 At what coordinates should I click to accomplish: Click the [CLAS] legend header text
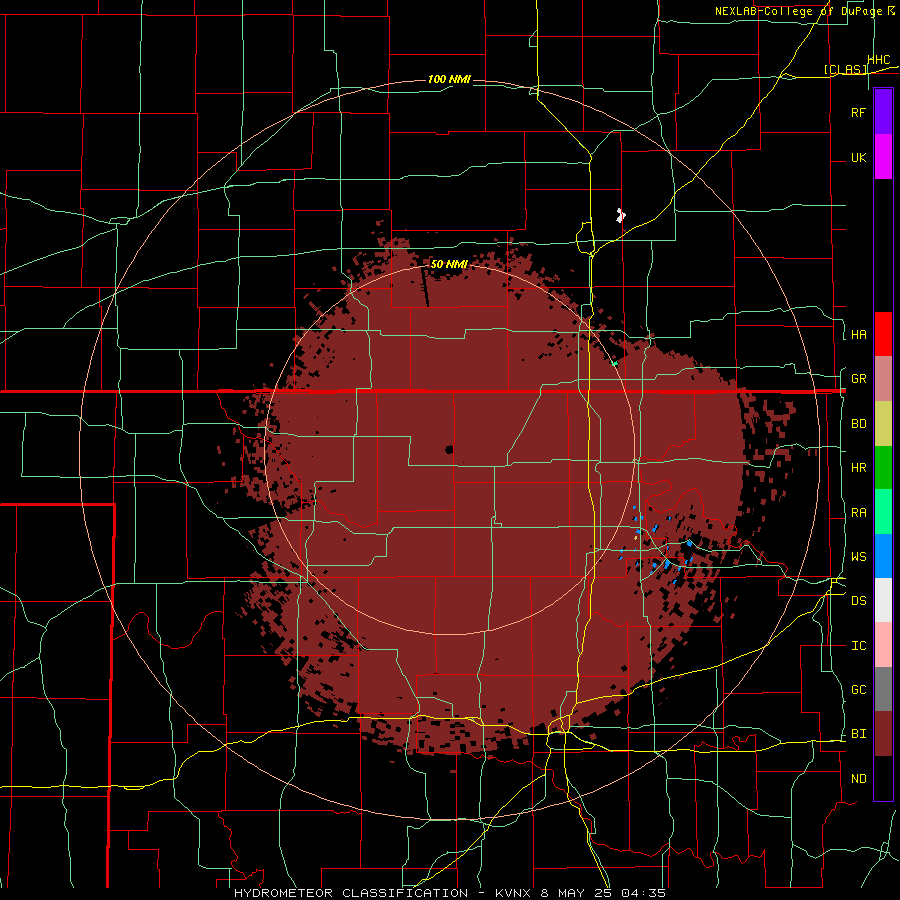tap(845, 69)
